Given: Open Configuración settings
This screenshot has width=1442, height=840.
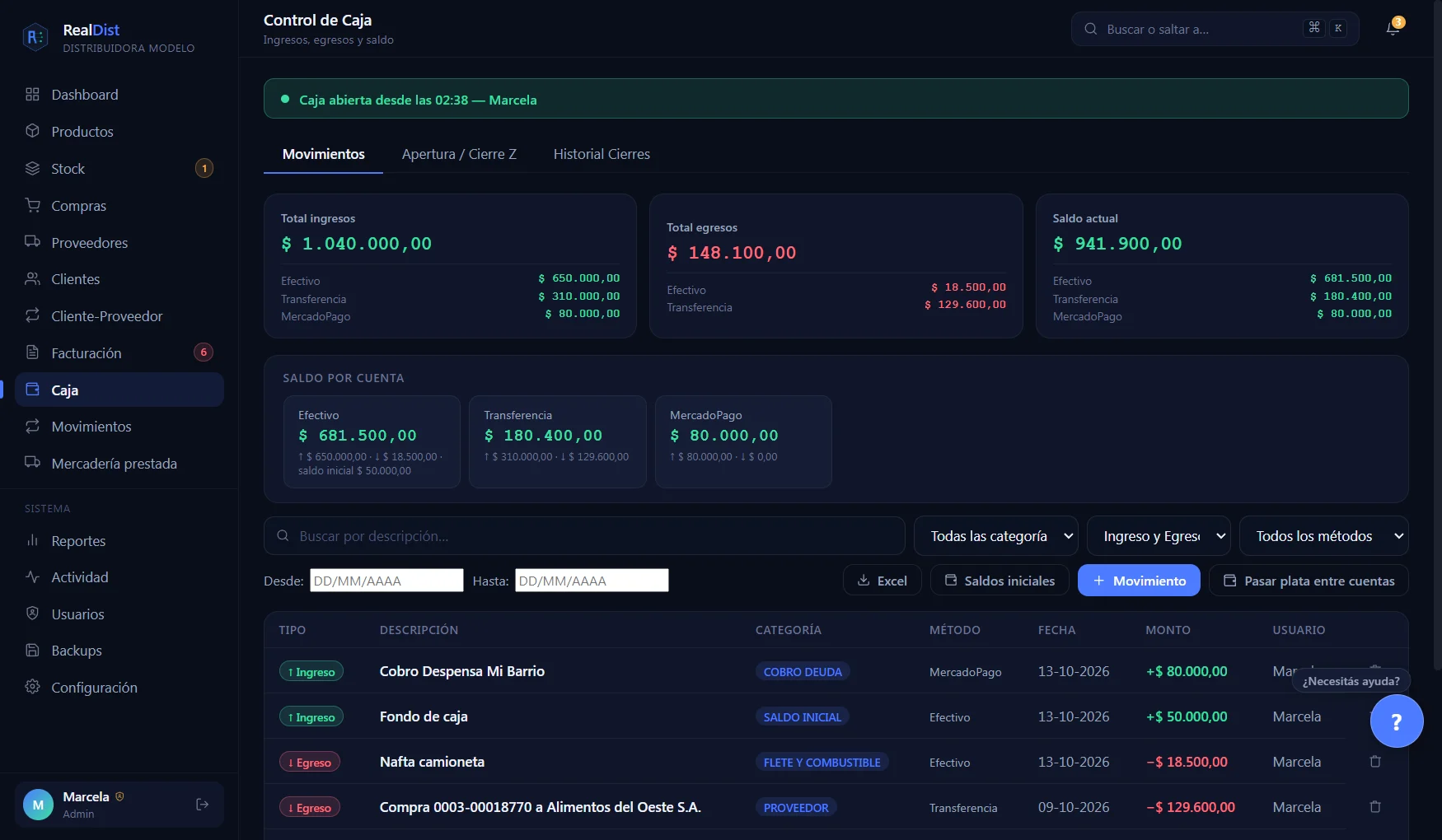Looking at the screenshot, I should (119, 688).
